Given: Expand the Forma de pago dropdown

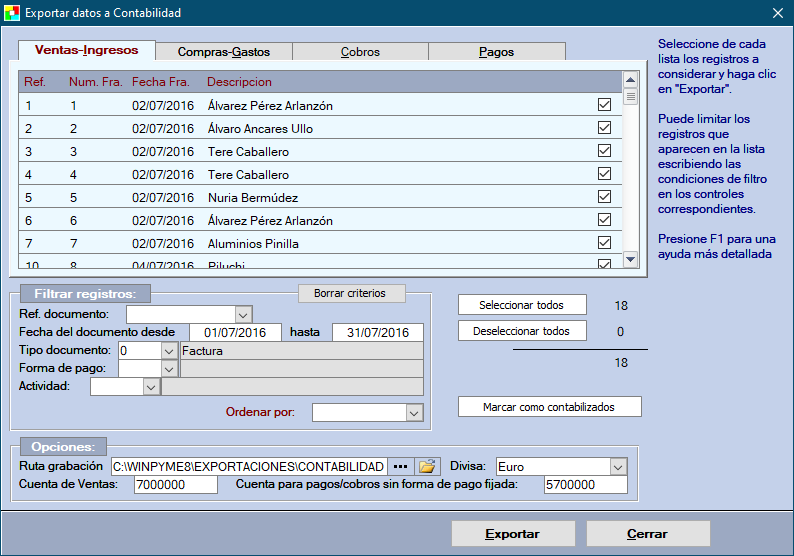Looking at the screenshot, I should pyautogui.click(x=169, y=369).
